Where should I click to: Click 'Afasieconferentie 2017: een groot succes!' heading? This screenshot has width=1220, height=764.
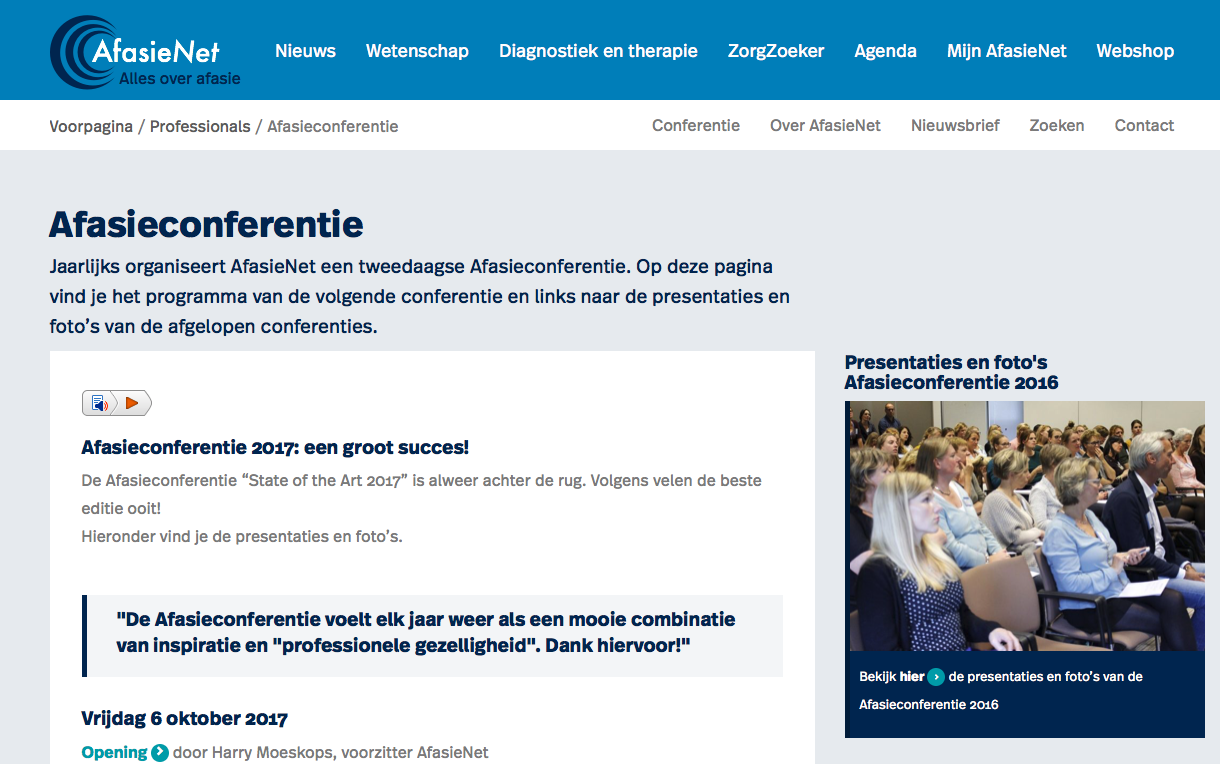pyautogui.click(x=275, y=447)
